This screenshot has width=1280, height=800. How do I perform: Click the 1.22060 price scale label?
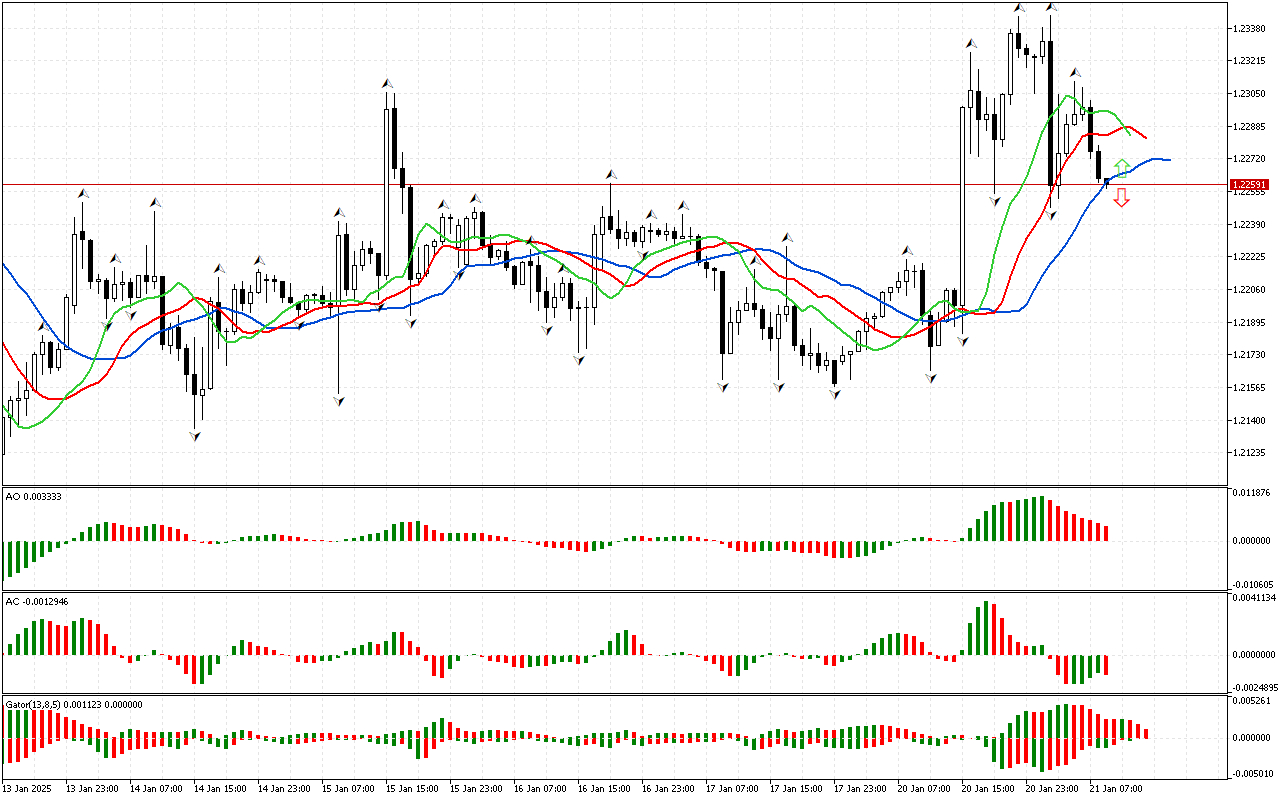[x=1250, y=290]
